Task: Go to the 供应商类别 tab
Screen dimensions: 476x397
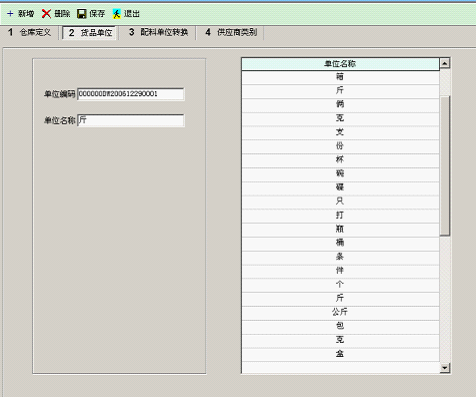Action: click(x=231, y=33)
